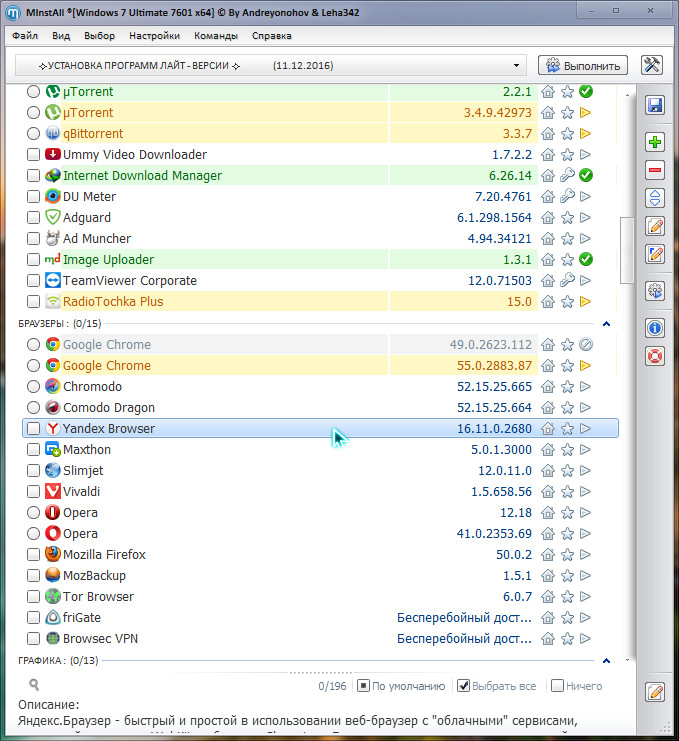Select the friGate row text
Viewport: 679px width, 741px height.
coord(82,618)
